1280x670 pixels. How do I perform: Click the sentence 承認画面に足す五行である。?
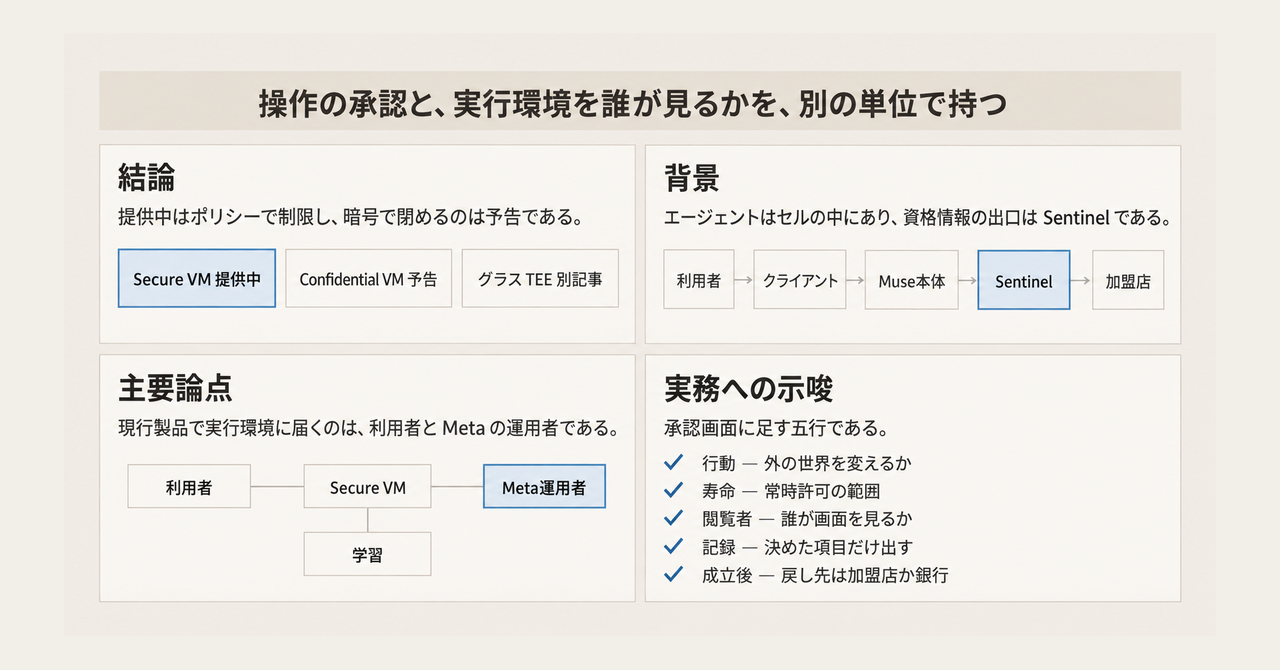(x=776, y=429)
